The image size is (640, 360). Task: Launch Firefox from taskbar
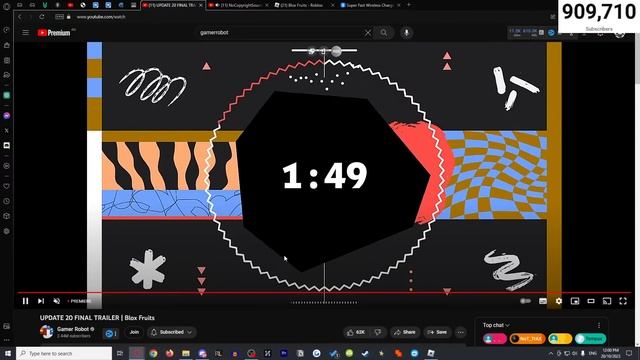point(170,353)
